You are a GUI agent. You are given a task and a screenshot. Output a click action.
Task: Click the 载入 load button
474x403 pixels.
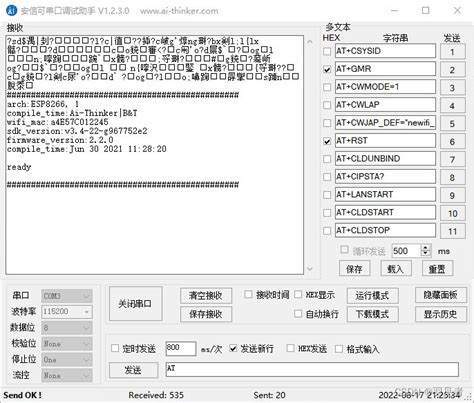(396, 269)
